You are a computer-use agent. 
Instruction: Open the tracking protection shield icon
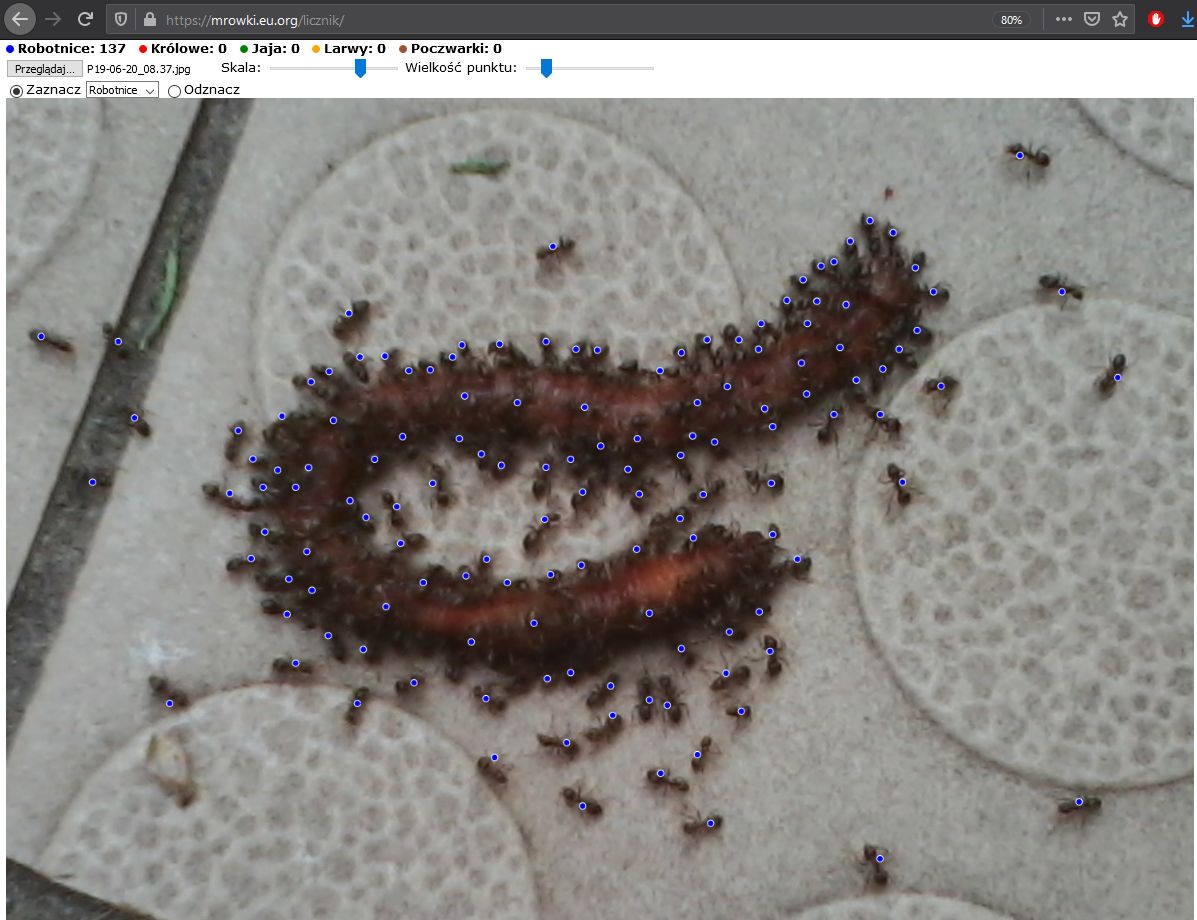tap(121, 19)
